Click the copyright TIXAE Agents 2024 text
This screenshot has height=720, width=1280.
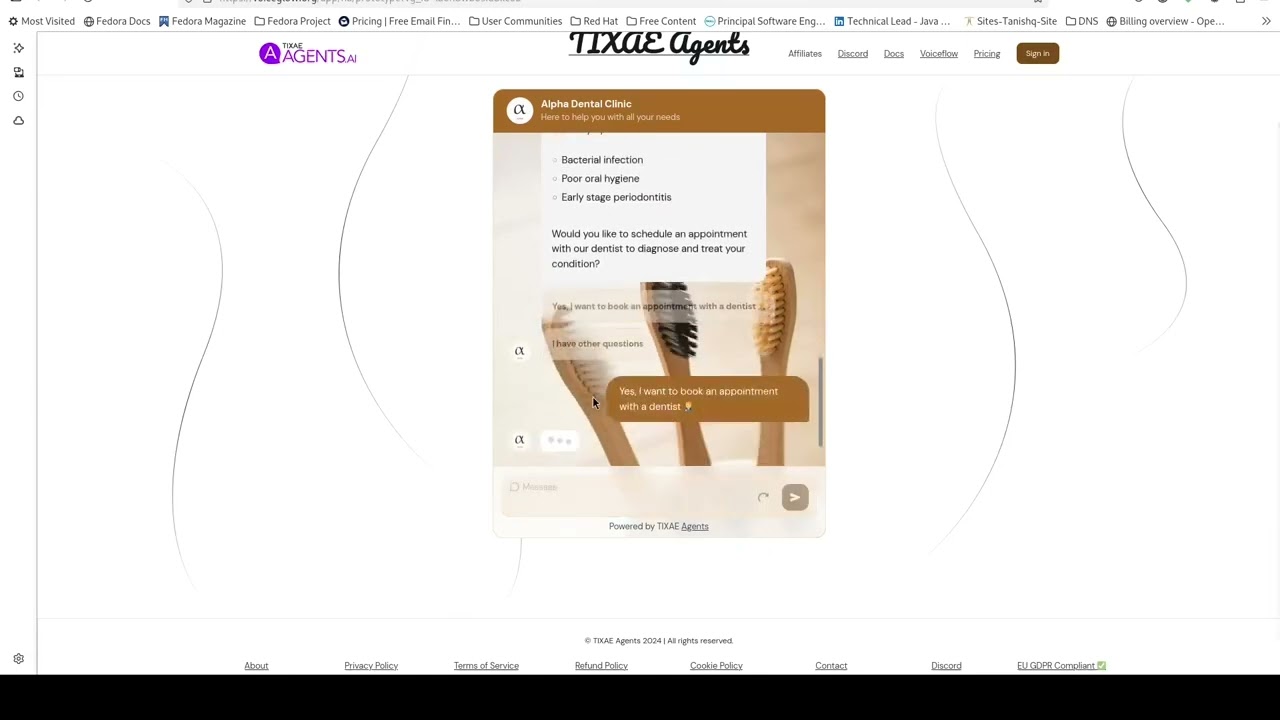point(659,641)
